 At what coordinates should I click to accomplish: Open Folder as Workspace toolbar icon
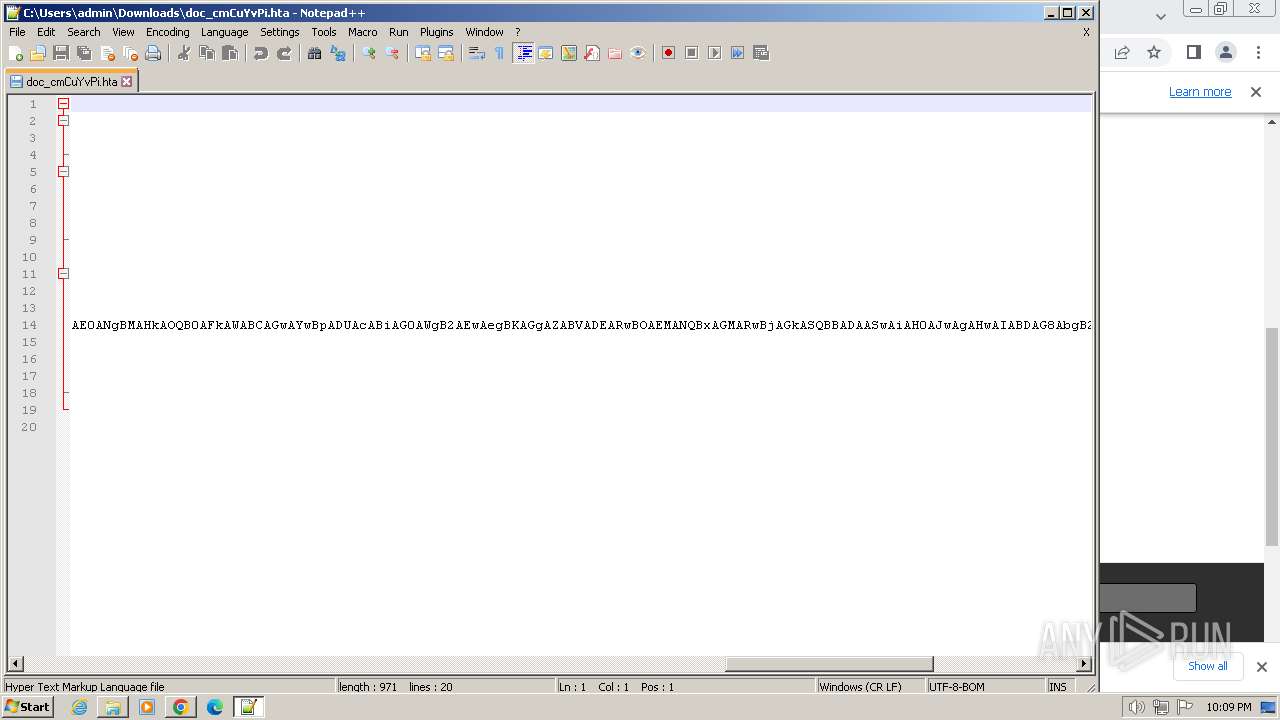[615, 53]
